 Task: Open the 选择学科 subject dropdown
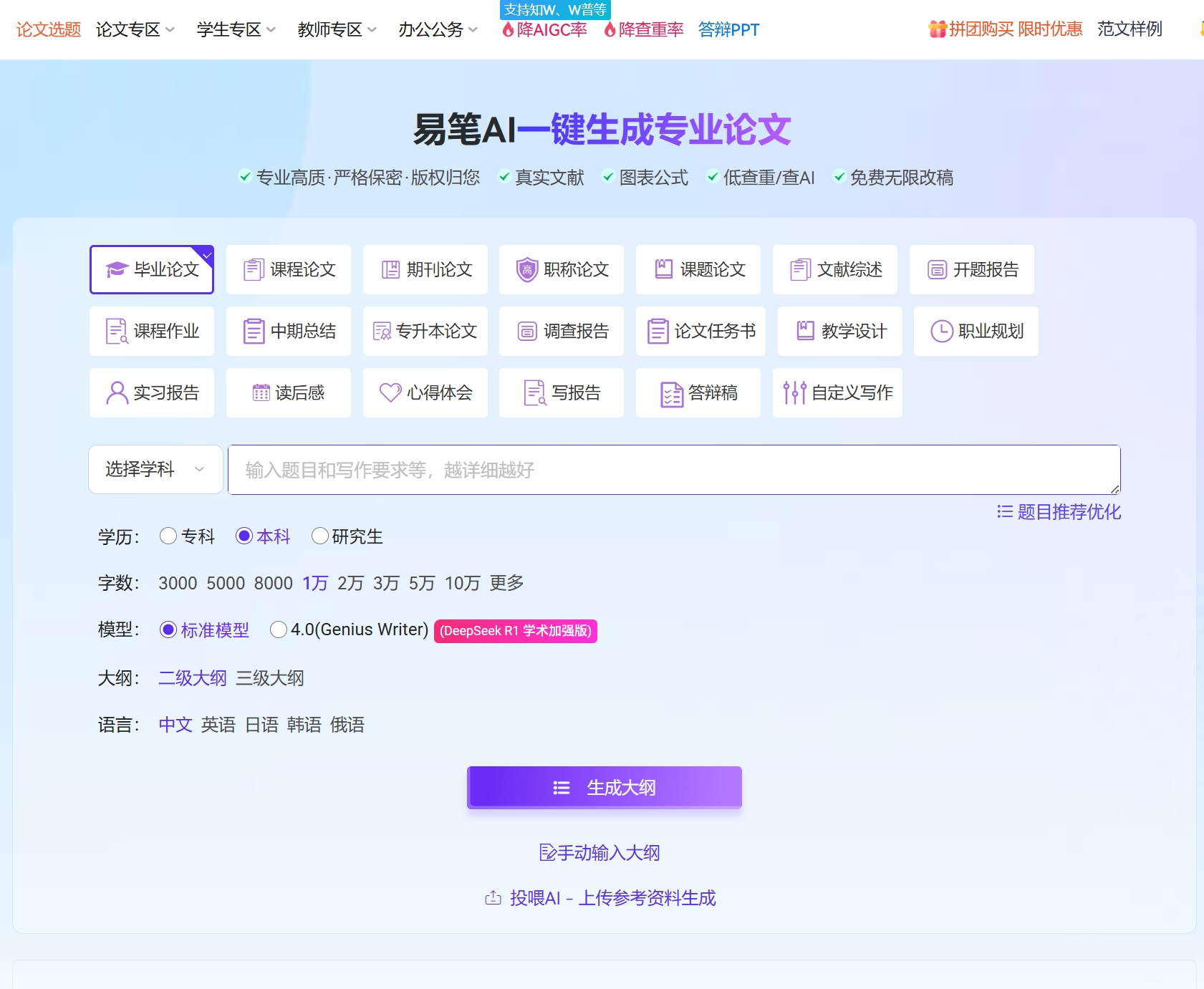pyautogui.click(x=155, y=469)
